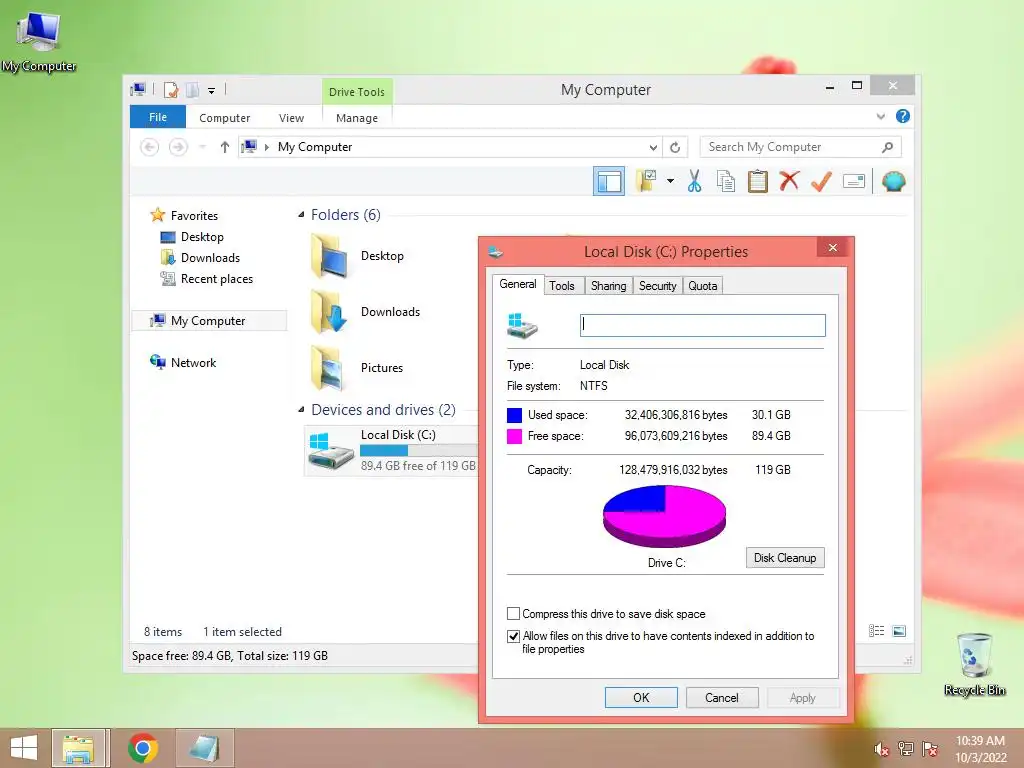Open the Downloads folder icon in Folders

[329, 312]
